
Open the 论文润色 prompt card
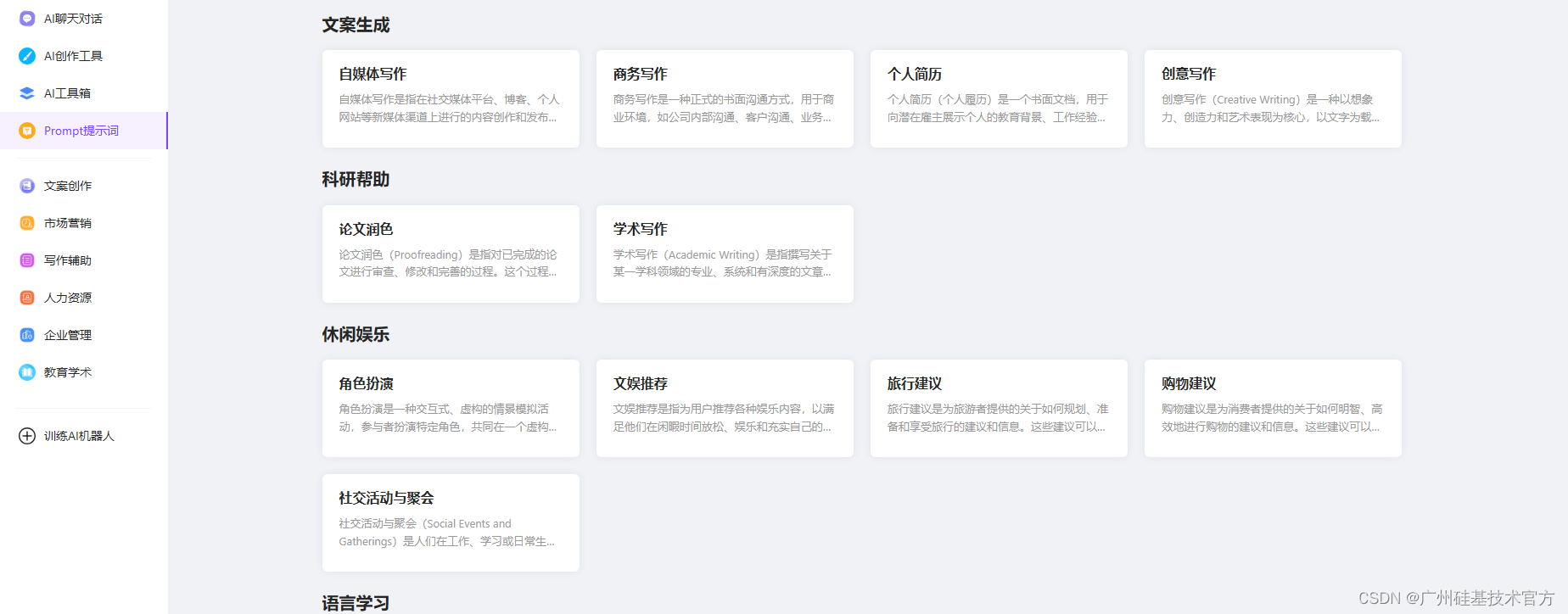click(x=451, y=254)
